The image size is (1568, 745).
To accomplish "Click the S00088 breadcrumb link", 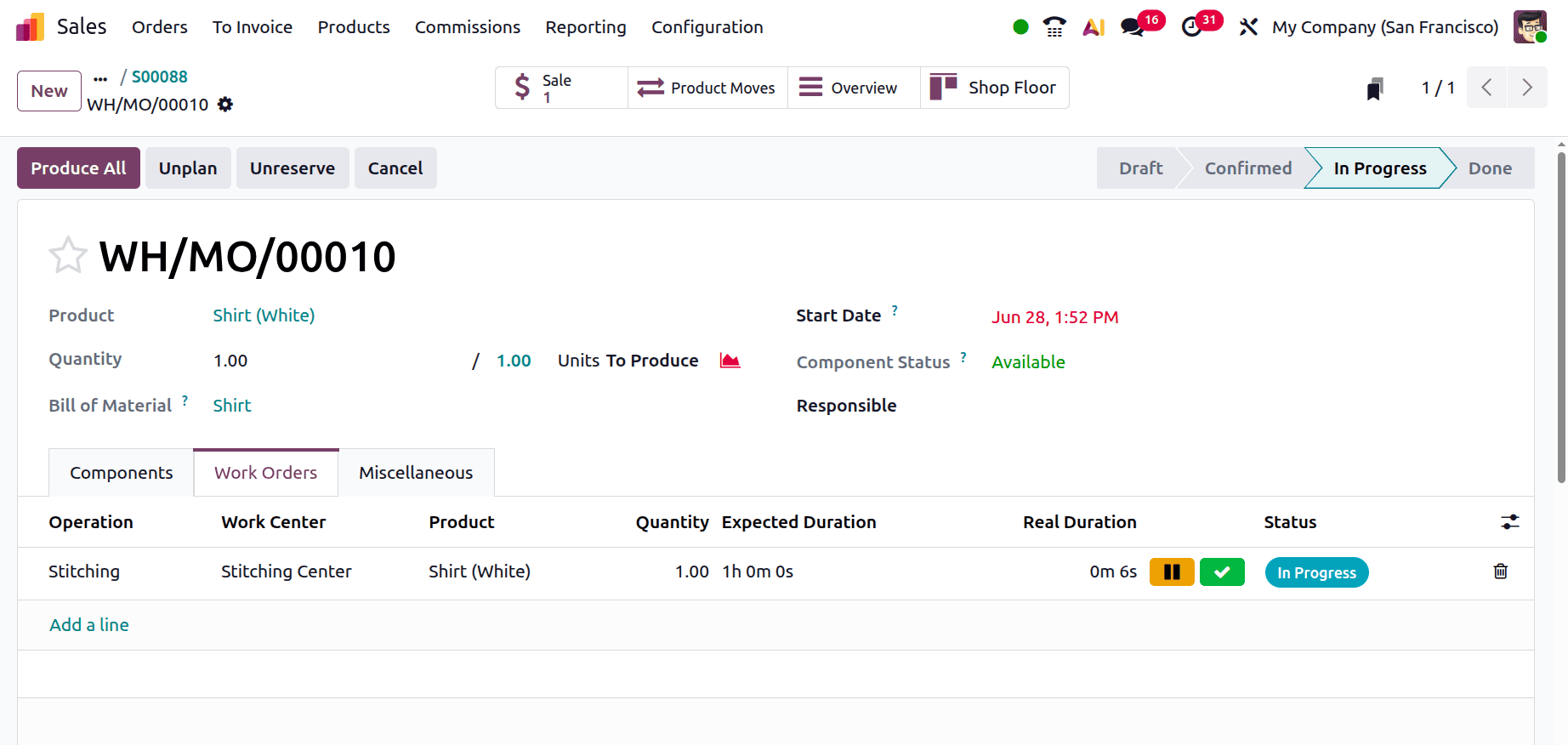I will click(160, 77).
